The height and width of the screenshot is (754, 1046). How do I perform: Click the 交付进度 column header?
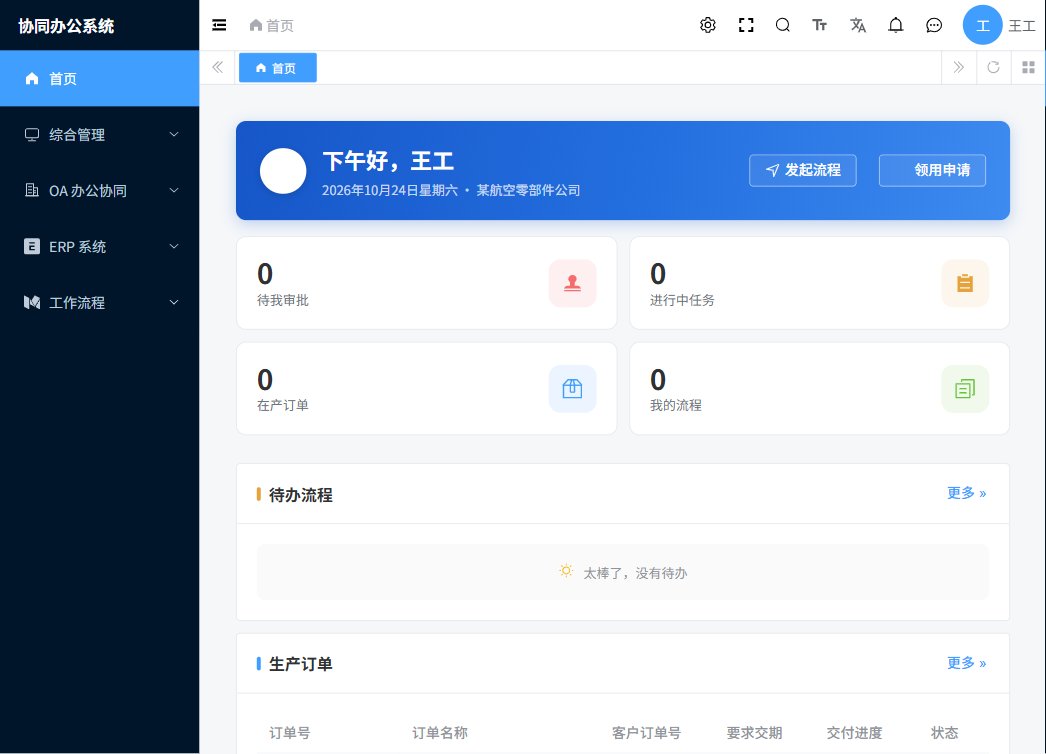click(855, 733)
